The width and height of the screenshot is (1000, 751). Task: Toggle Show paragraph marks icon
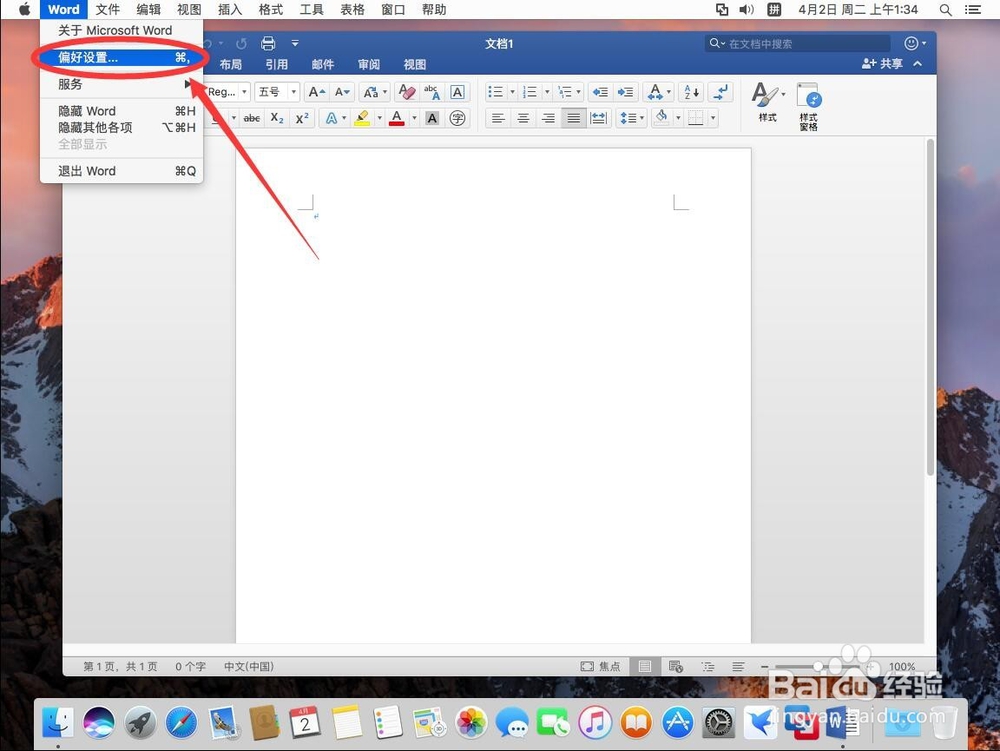pos(721,92)
